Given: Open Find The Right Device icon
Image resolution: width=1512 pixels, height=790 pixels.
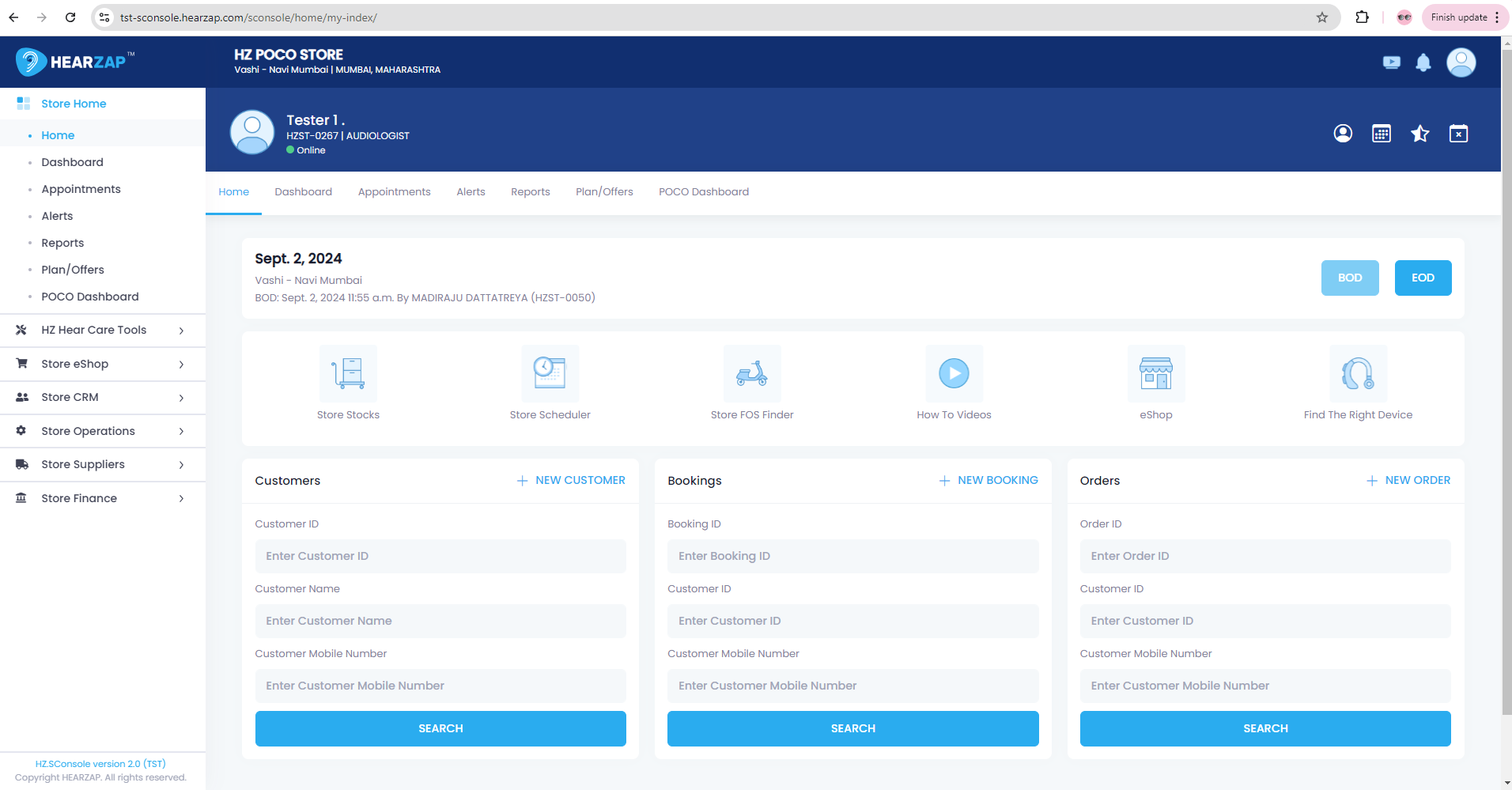Looking at the screenshot, I should pos(1358,373).
